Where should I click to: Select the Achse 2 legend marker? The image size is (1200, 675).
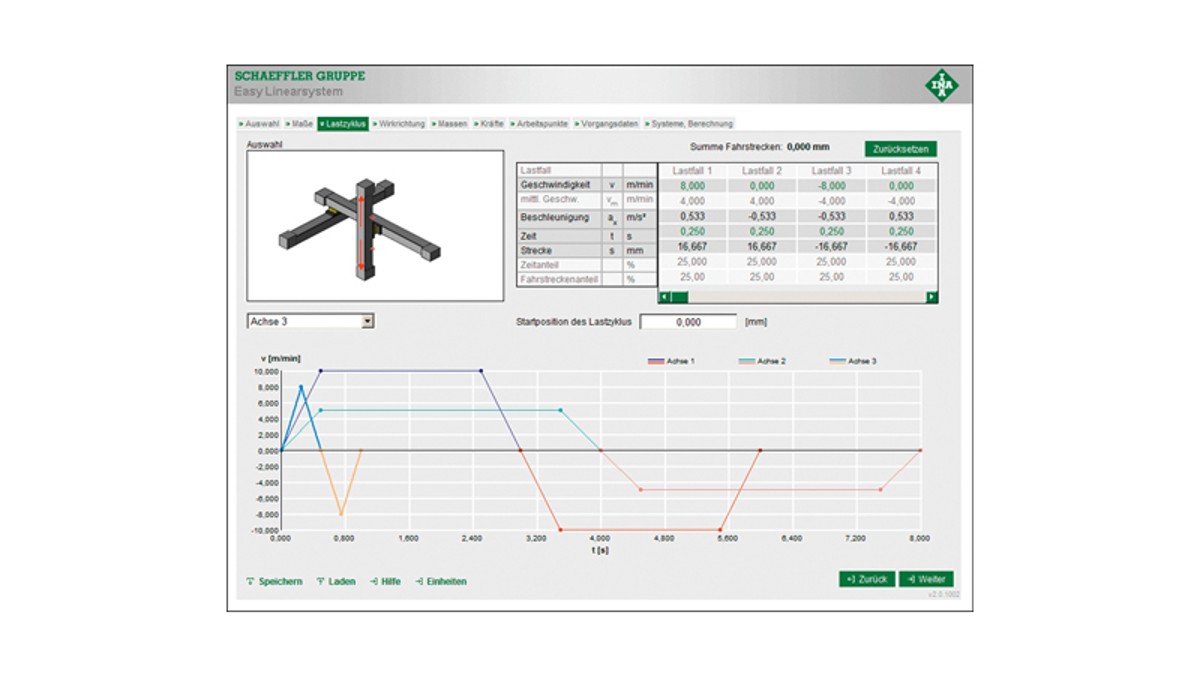pos(746,361)
